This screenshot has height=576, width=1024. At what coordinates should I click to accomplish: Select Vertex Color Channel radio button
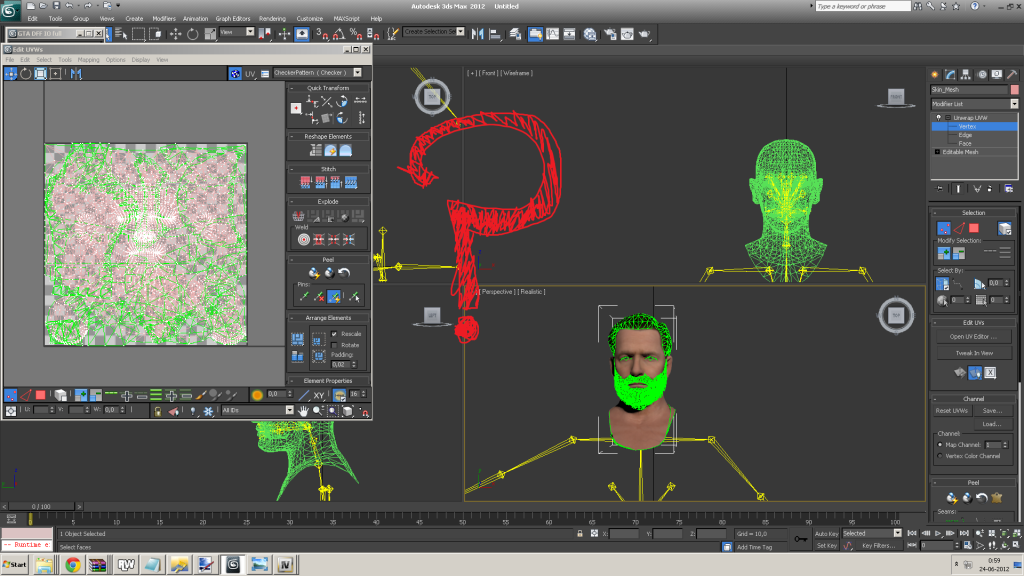tap(940, 456)
